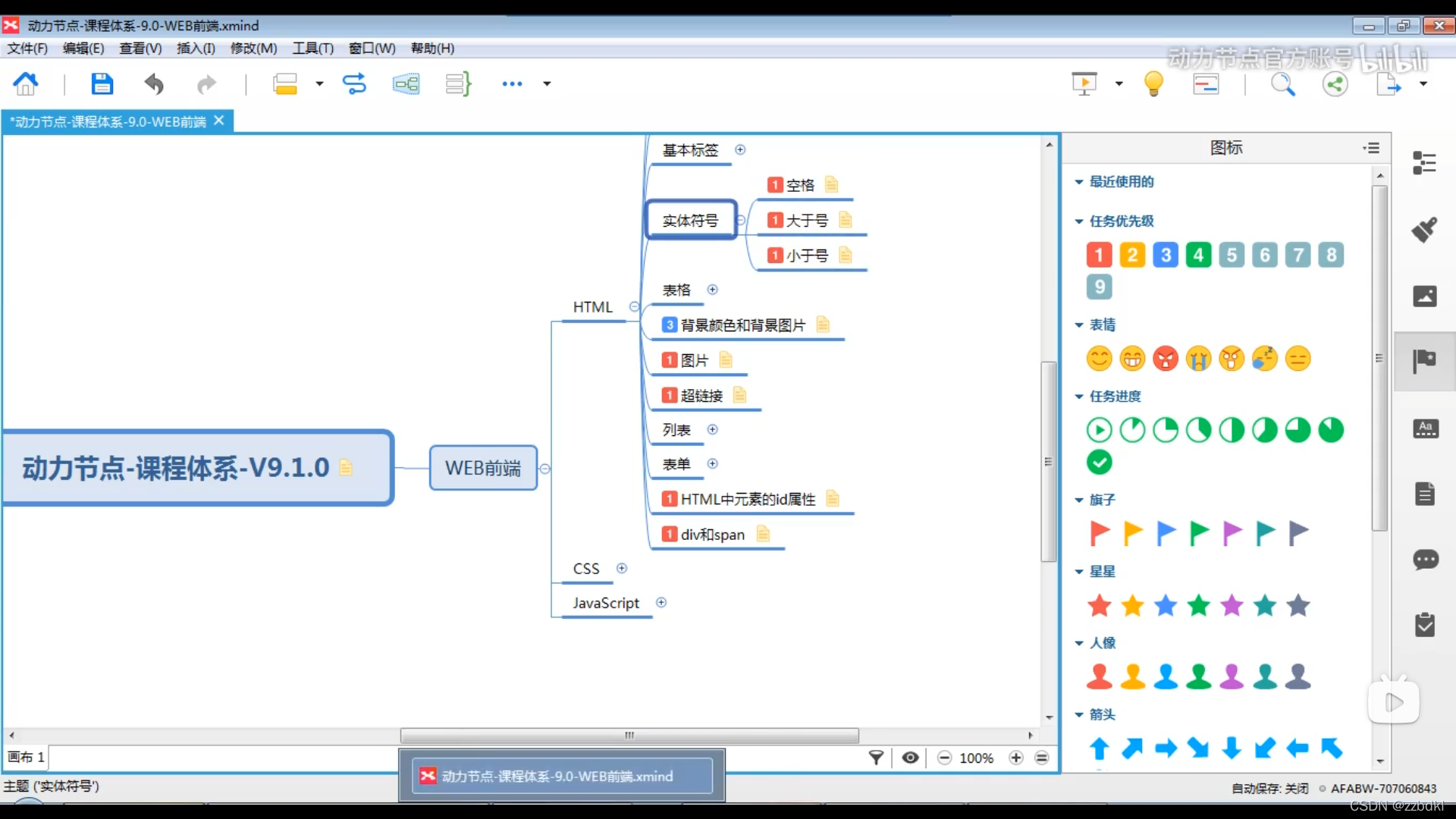Collapse the HTML topic branch
This screenshot has width=1456, height=819.
coord(634,306)
